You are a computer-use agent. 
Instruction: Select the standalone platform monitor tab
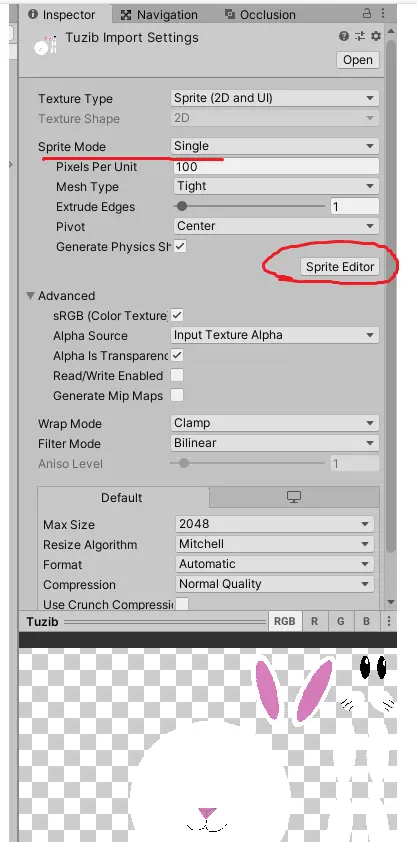294,497
